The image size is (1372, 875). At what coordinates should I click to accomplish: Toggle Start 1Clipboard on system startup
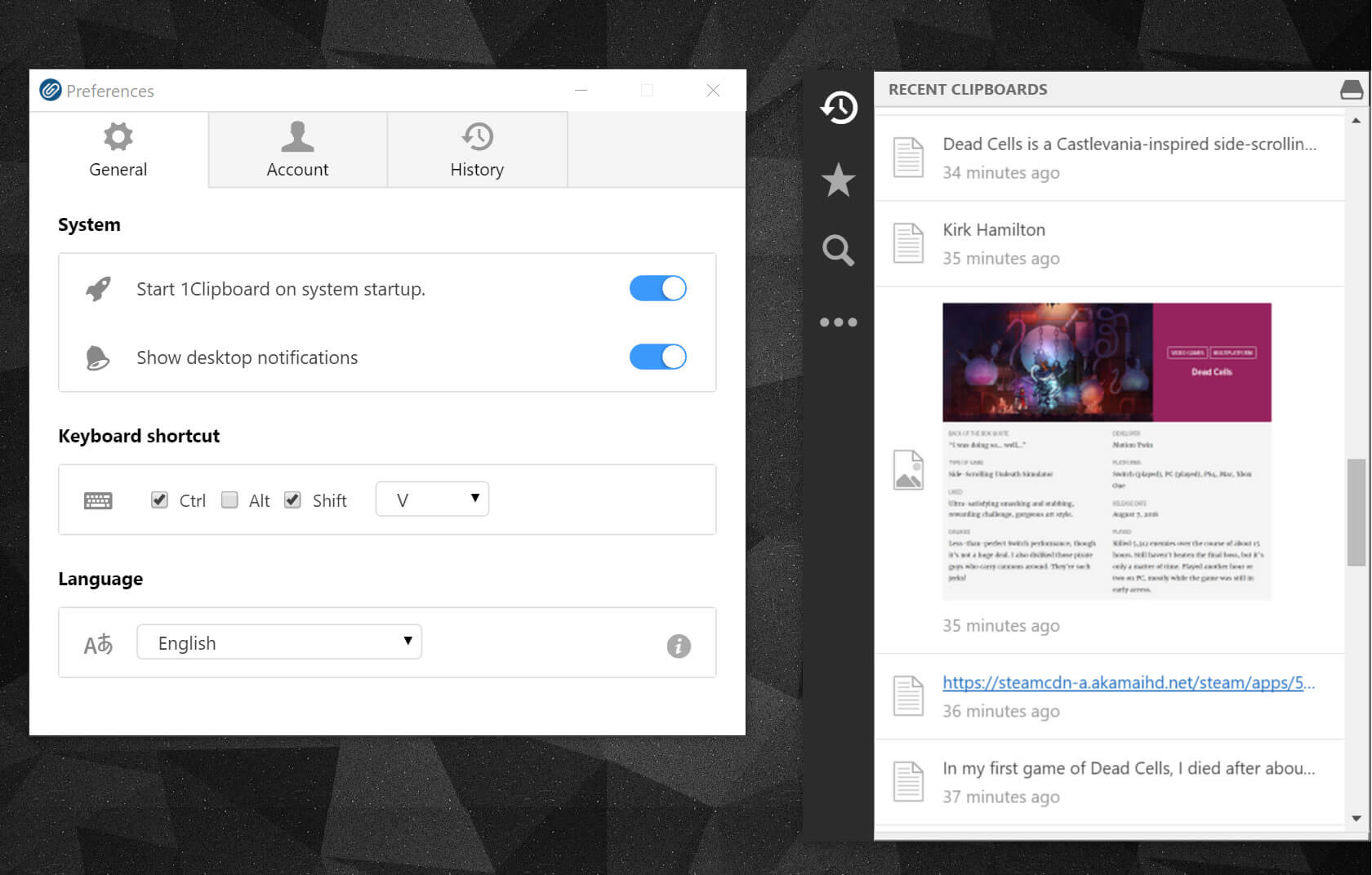[658, 288]
